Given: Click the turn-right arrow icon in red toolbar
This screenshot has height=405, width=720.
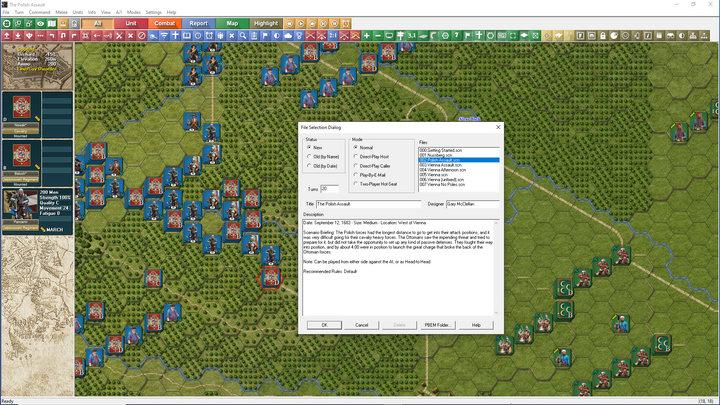Looking at the screenshot, I should (x=74, y=35).
